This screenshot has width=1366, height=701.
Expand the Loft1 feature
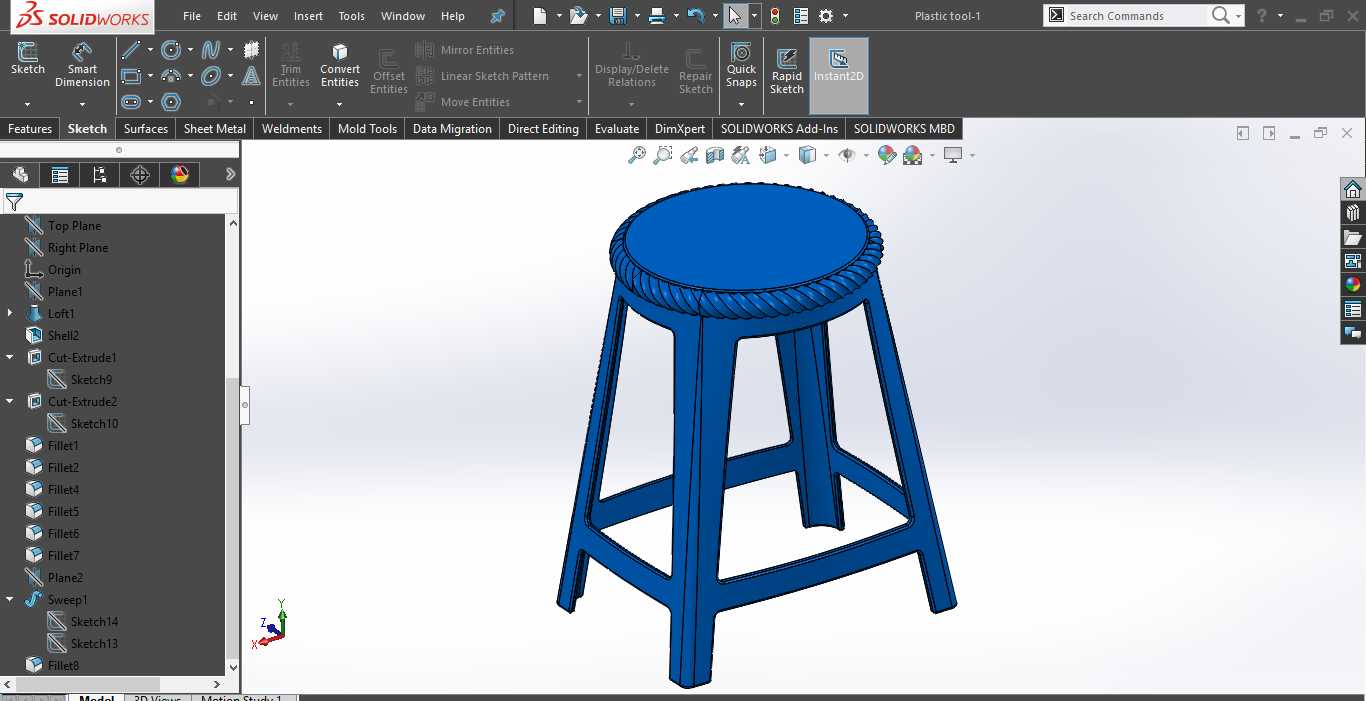click(10, 313)
